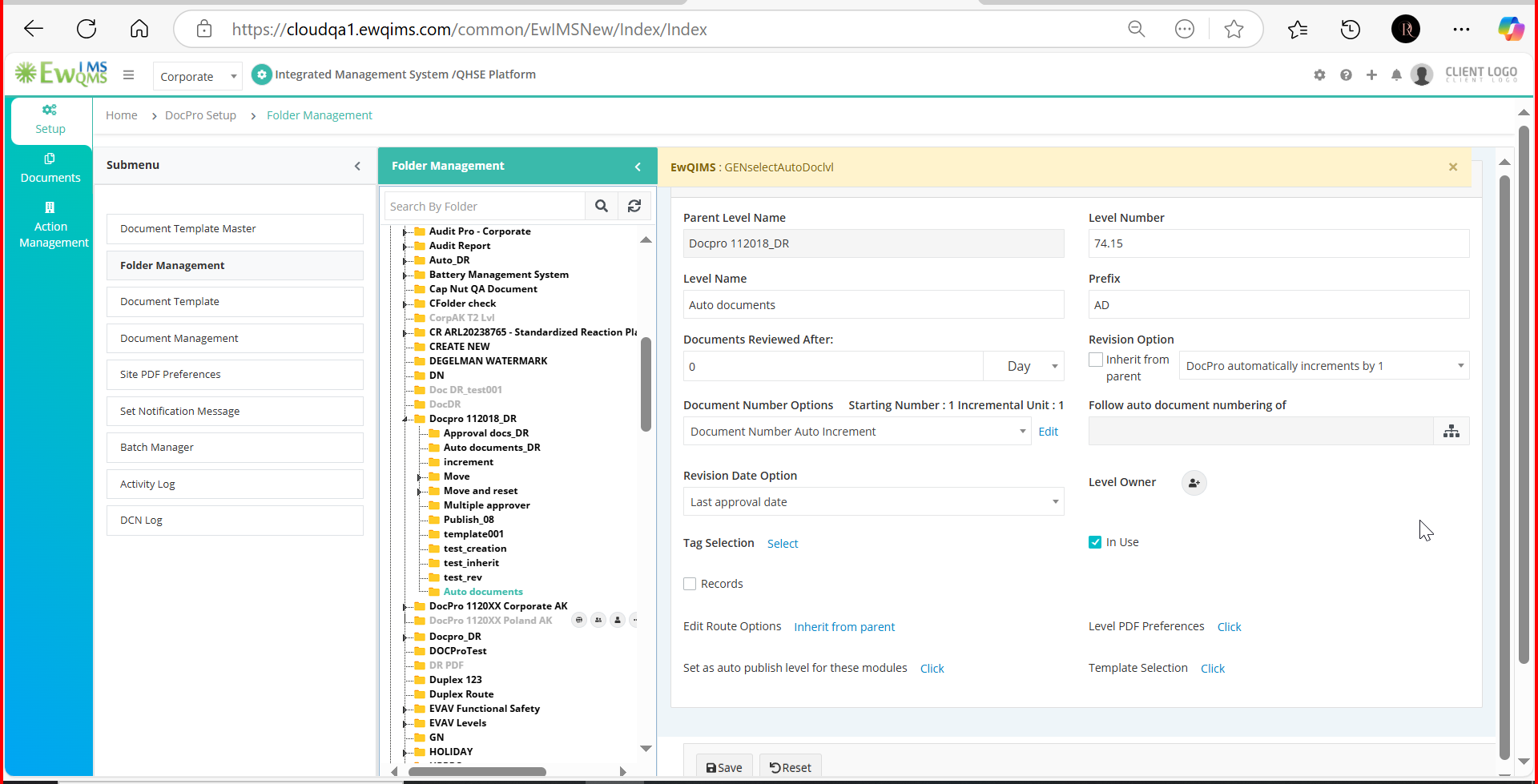
Task: Open the hierarchy picker for auto document numbering
Action: [x=1451, y=432]
